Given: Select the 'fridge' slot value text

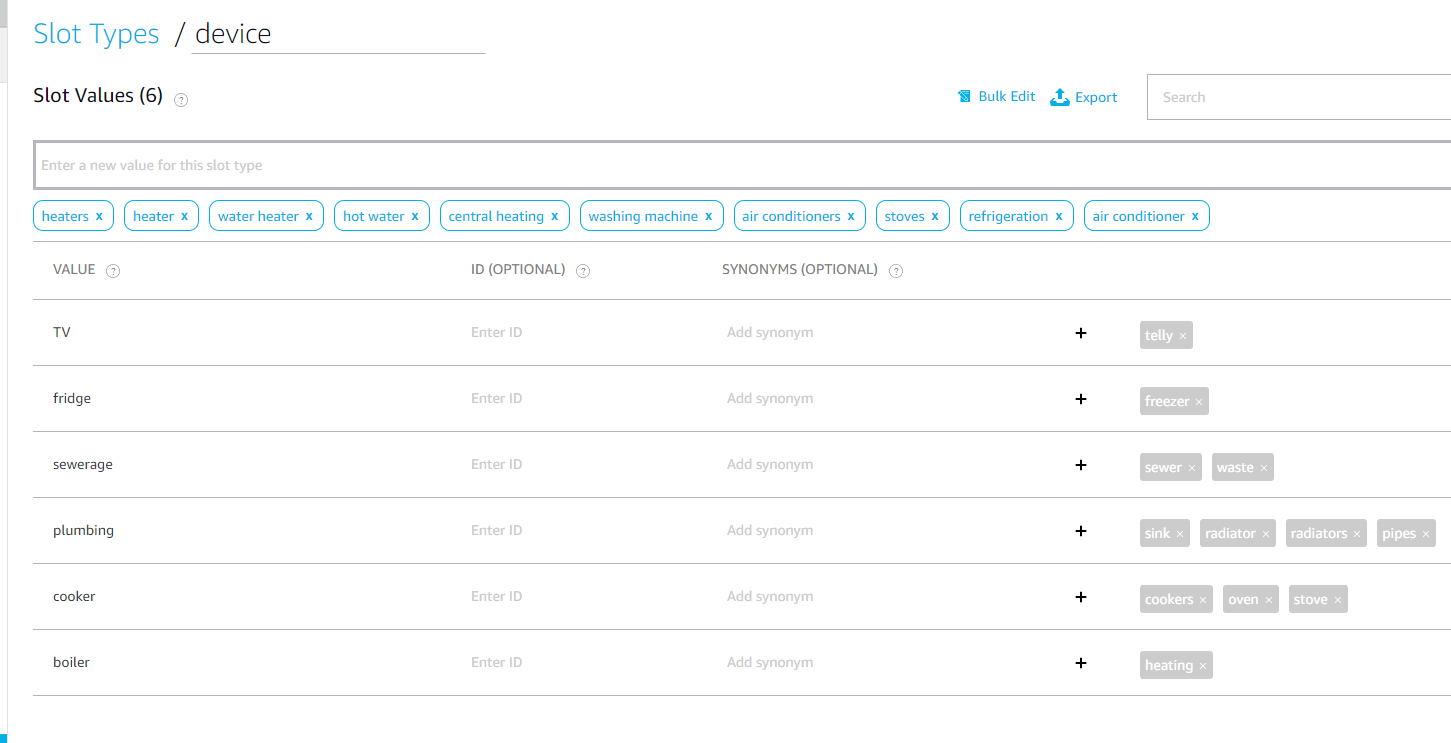Looking at the screenshot, I should click(72, 398).
